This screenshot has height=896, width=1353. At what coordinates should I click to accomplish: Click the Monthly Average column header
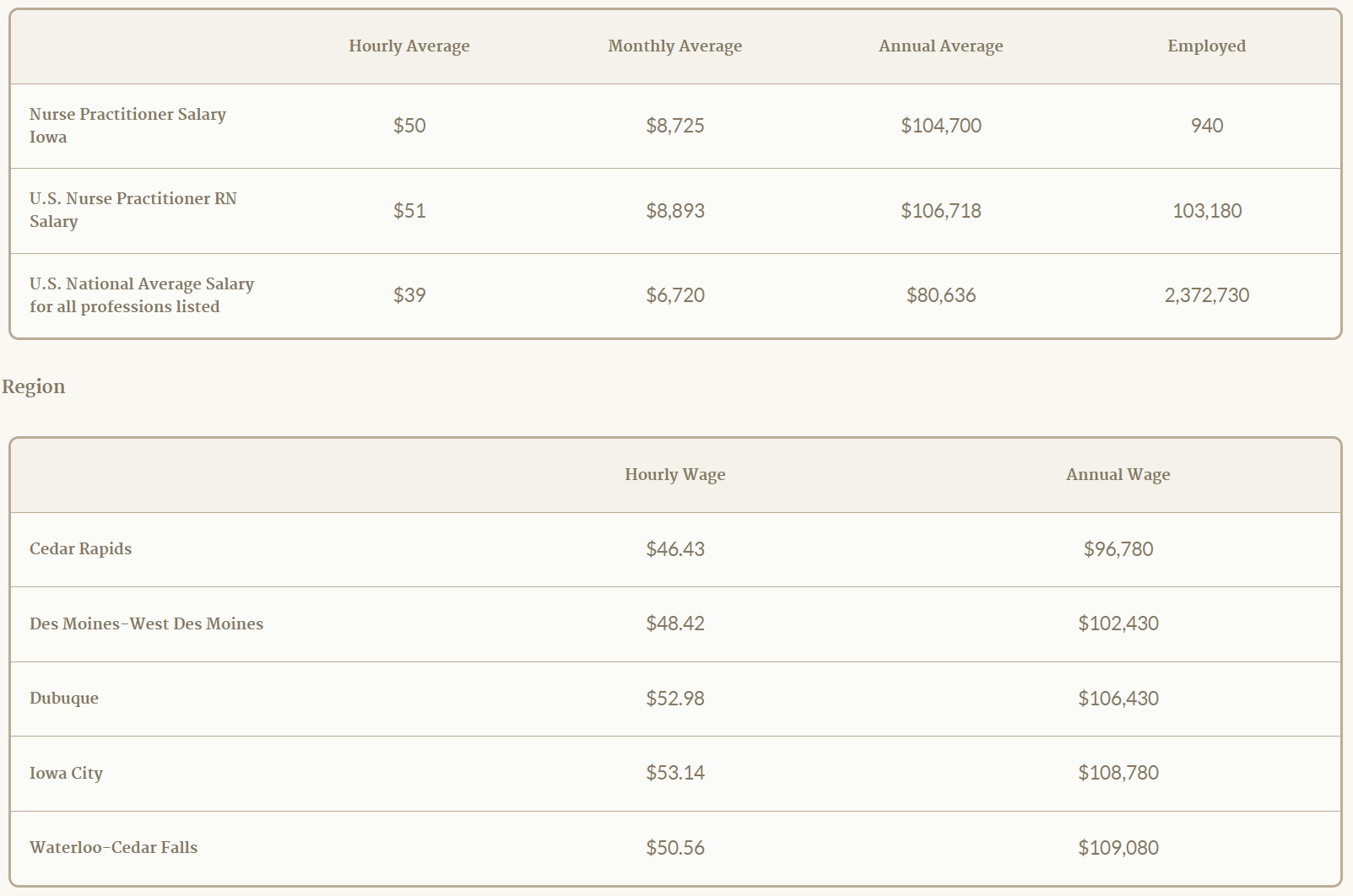675,46
